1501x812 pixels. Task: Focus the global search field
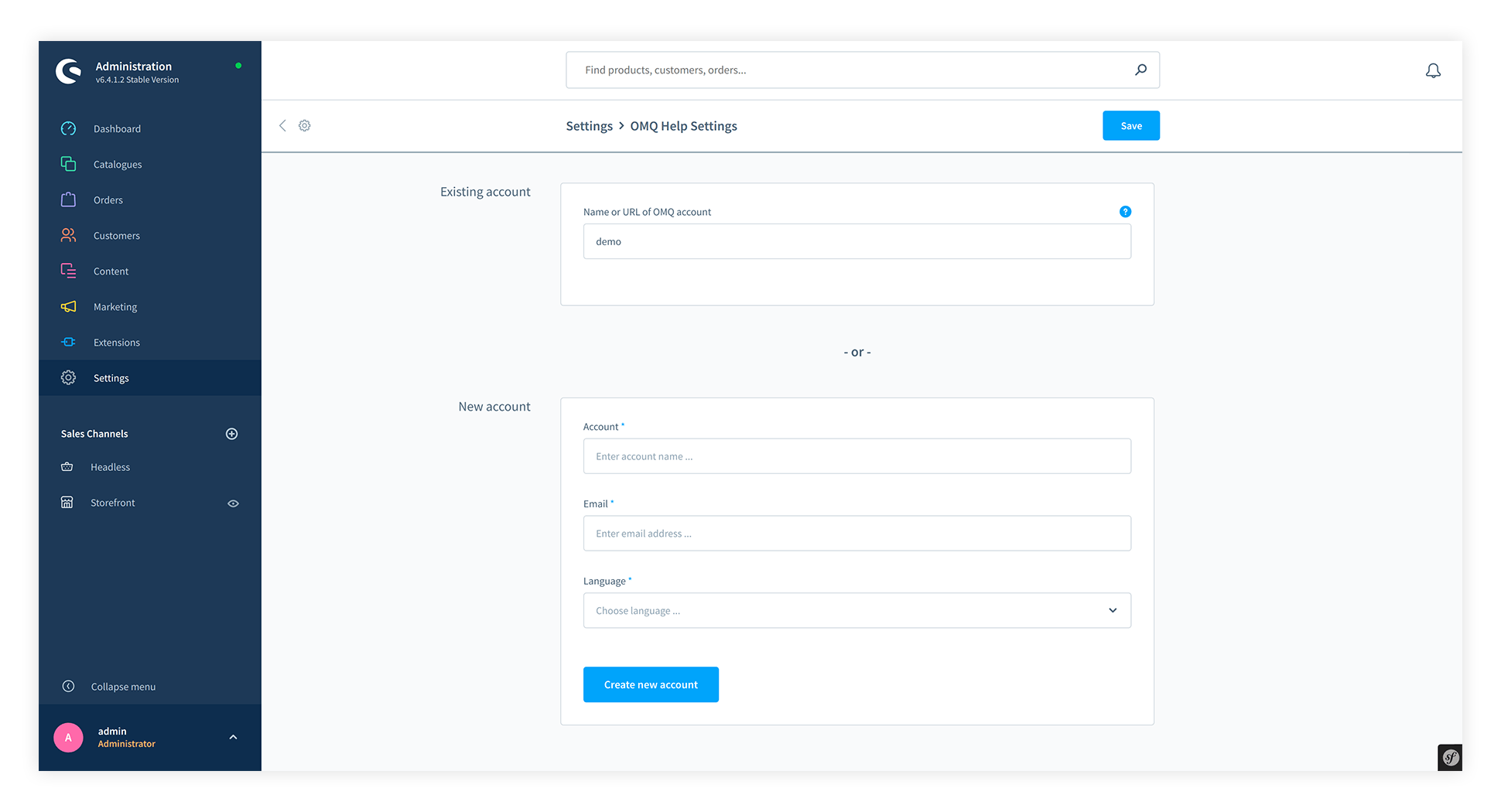tap(863, 70)
